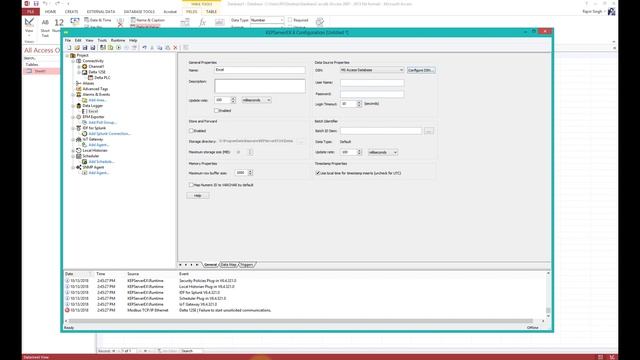Expand the Delta 1258 tree node
Screen dimensions: 640x360
tap(79, 72)
